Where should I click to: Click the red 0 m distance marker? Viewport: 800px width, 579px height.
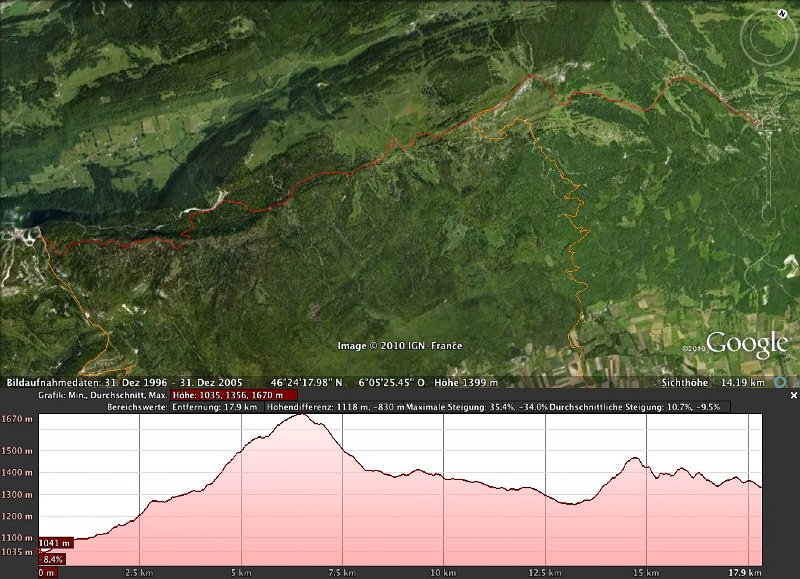(x=47, y=573)
